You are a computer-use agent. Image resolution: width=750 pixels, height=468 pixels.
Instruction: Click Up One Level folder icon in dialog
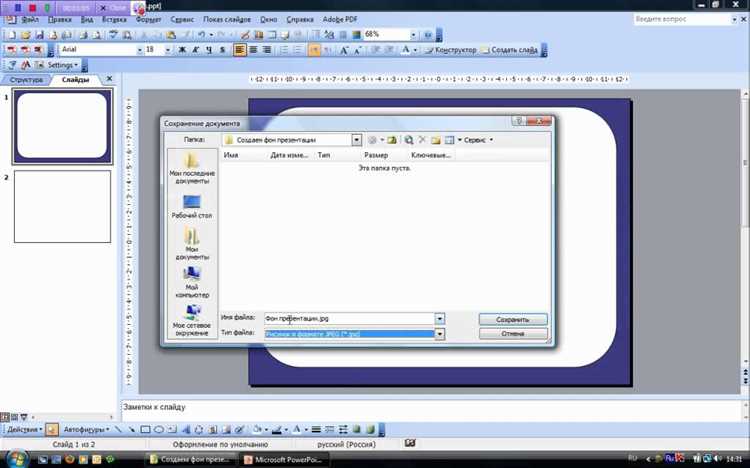pyautogui.click(x=392, y=140)
